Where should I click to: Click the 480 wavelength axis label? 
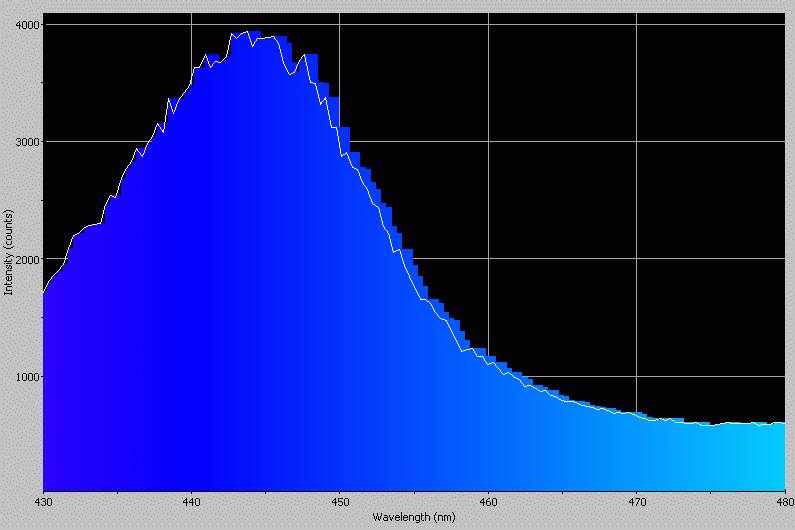pyautogui.click(x=785, y=502)
